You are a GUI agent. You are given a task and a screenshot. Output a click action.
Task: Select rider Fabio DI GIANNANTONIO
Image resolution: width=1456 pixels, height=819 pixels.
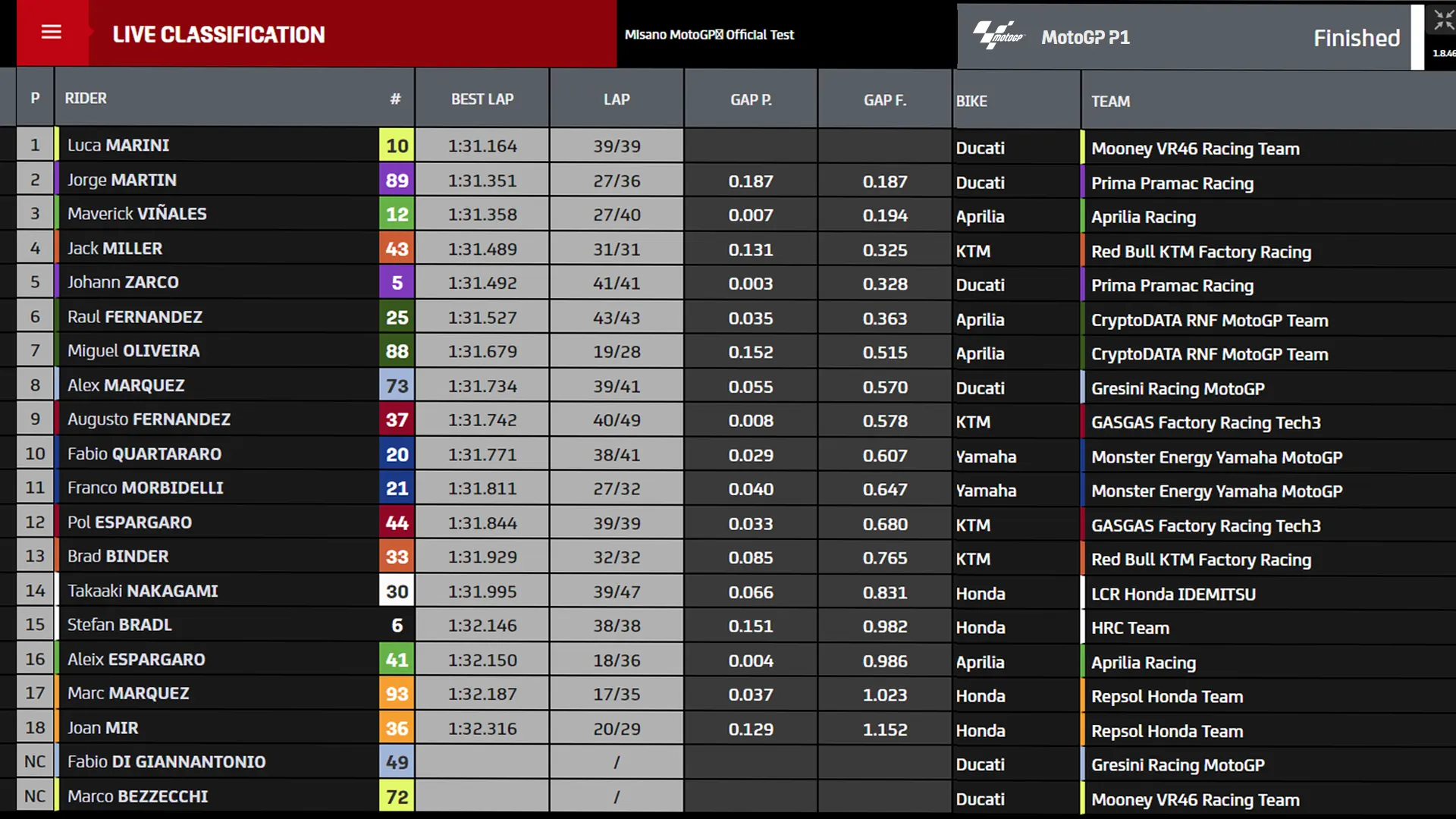click(x=166, y=762)
